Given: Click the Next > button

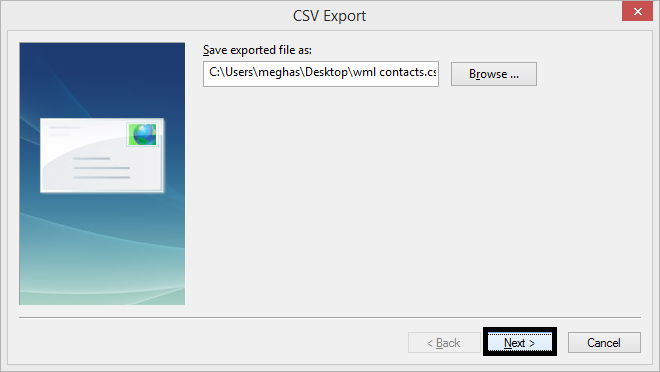Looking at the screenshot, I should click(x=519, y=342).
